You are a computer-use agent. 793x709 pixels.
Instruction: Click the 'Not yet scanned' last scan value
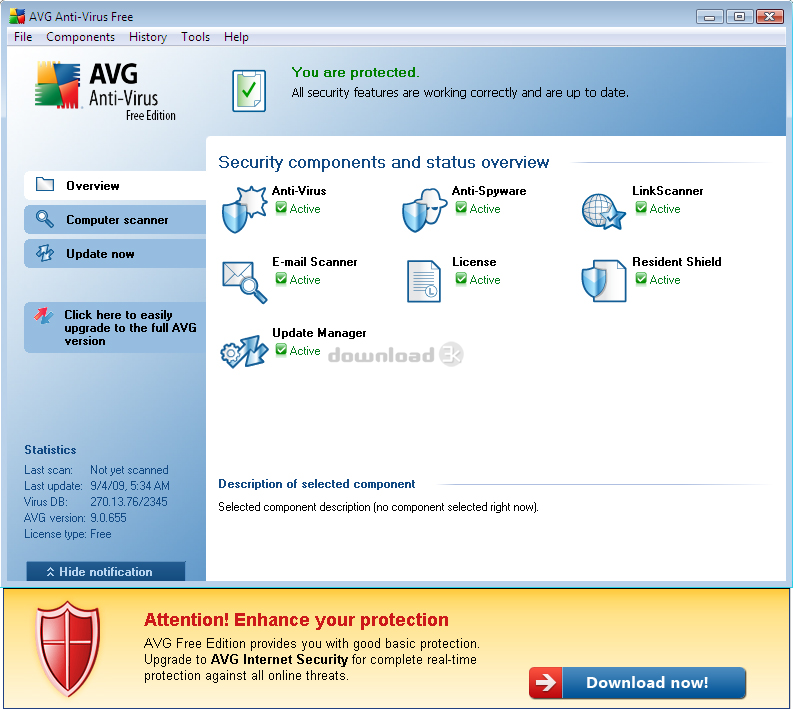tap(129, 470)
